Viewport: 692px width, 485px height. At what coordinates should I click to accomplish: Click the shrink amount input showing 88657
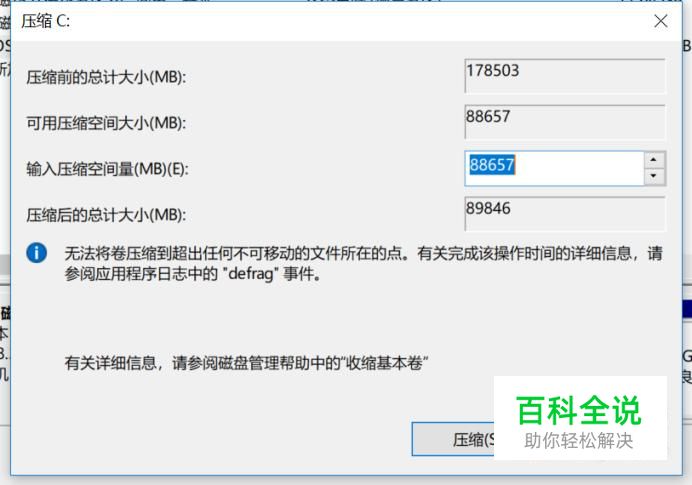[x=554, y=168]
